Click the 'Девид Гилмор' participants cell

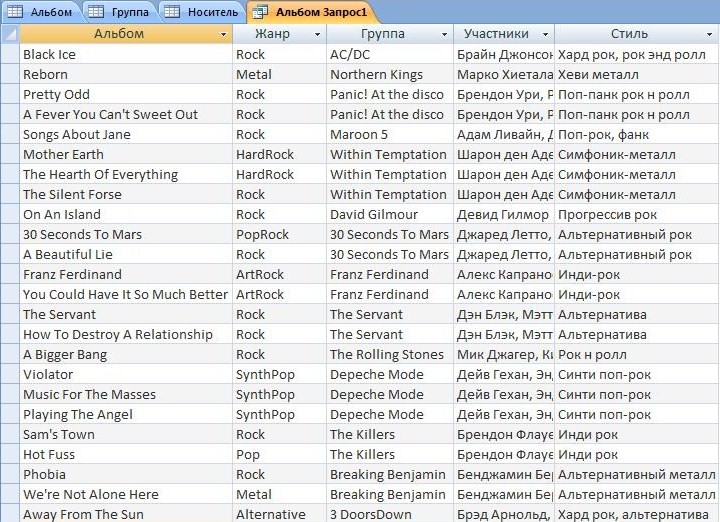(x=504, y=214)
